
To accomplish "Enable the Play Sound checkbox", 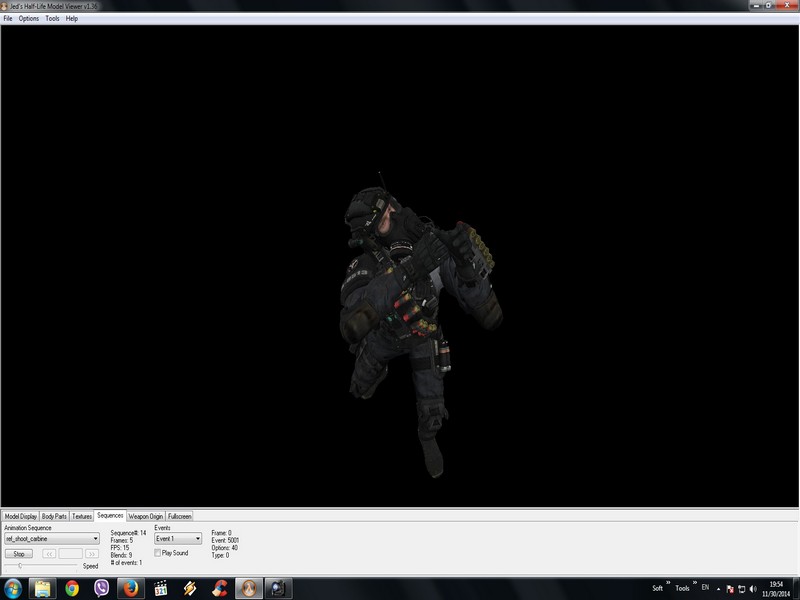I will coord(158,553).
